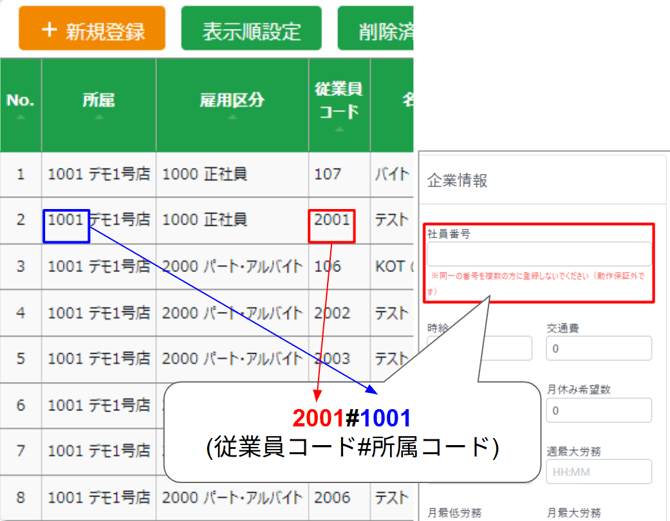This screenshot has width=670, height=521.
Task: Click the plus icon on 新規登録
Action: pyautogui.click(x=50, y=30)
